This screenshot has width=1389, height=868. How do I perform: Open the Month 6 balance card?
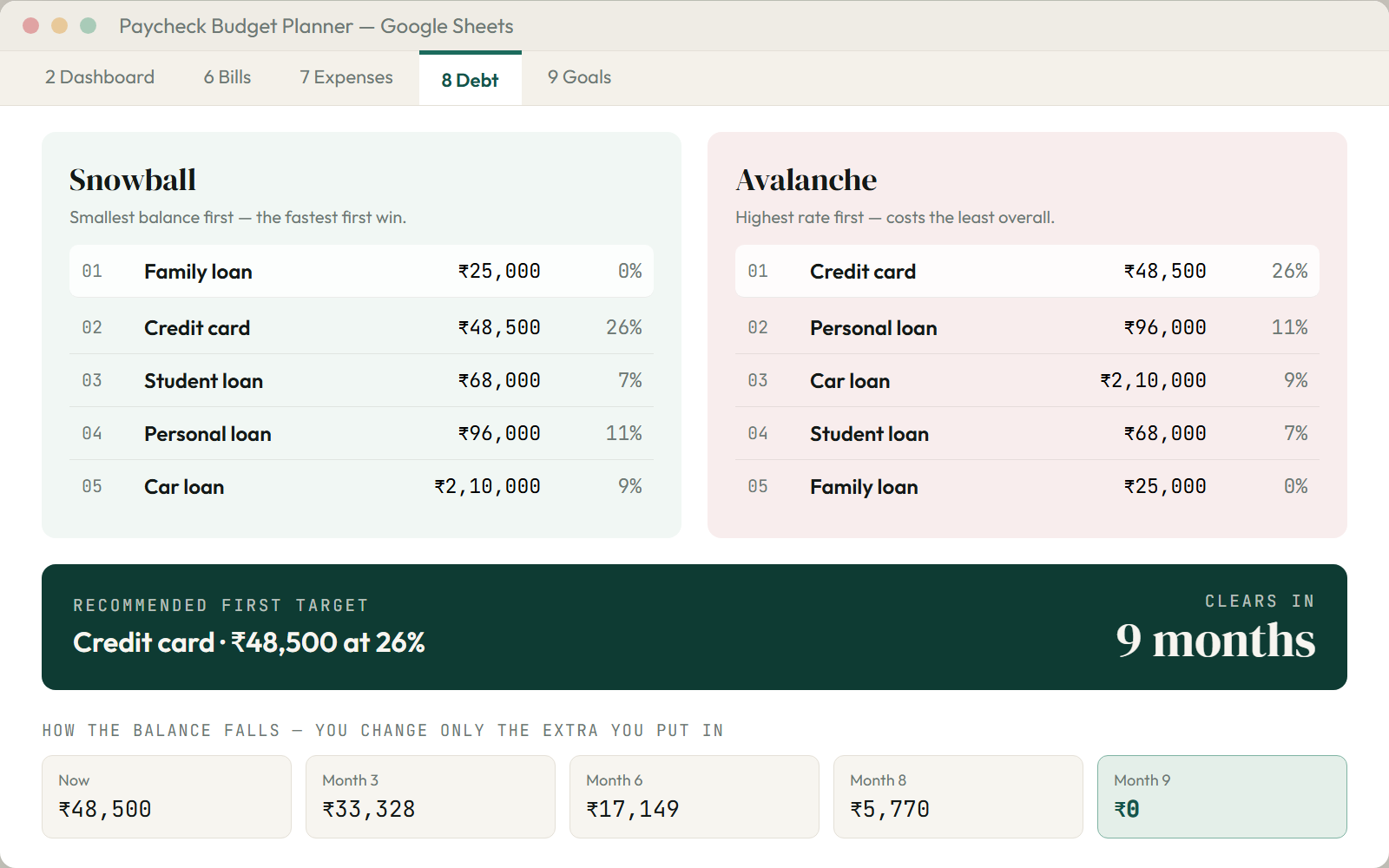click(x=694, y=797)
